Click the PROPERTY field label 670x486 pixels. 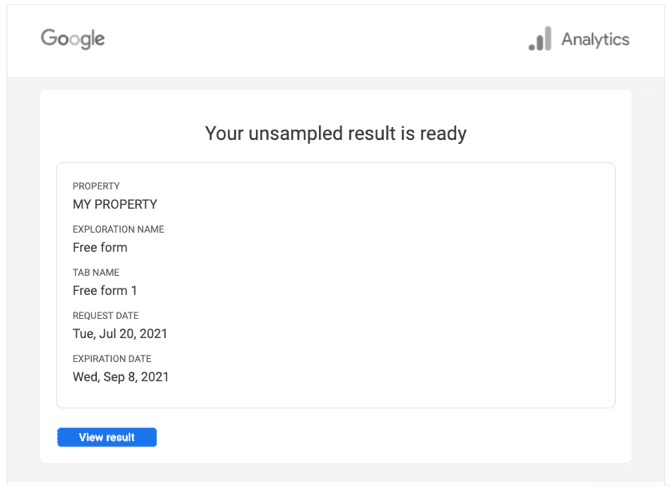coord(96,186)
